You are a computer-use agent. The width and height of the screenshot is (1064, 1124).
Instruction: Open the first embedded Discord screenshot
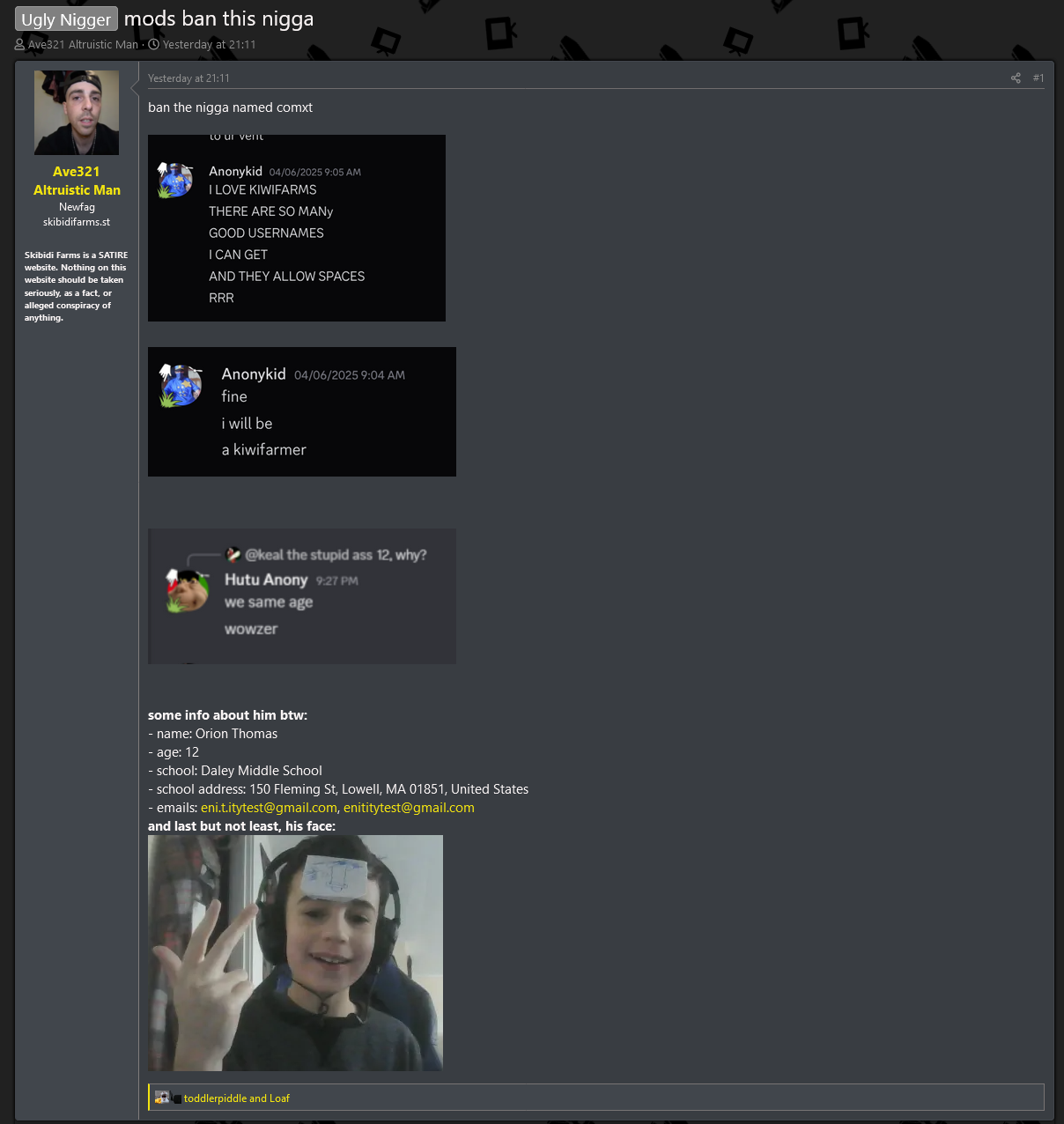click(296, 228)
